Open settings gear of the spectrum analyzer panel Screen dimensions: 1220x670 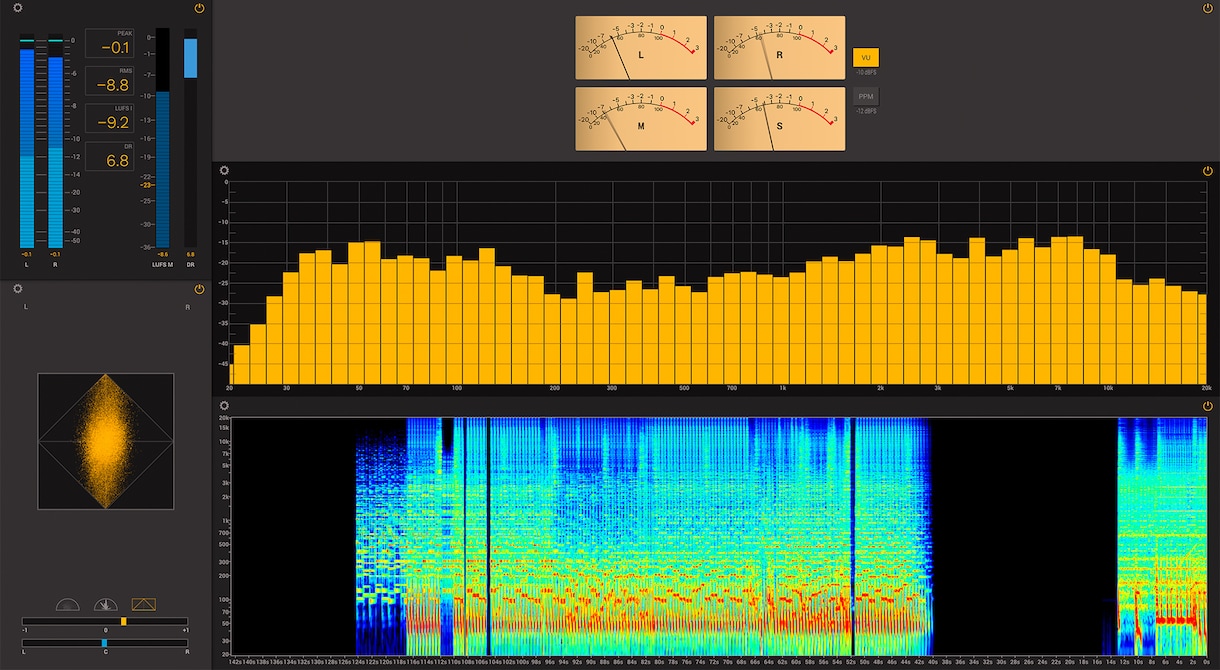tap(225, 171)
